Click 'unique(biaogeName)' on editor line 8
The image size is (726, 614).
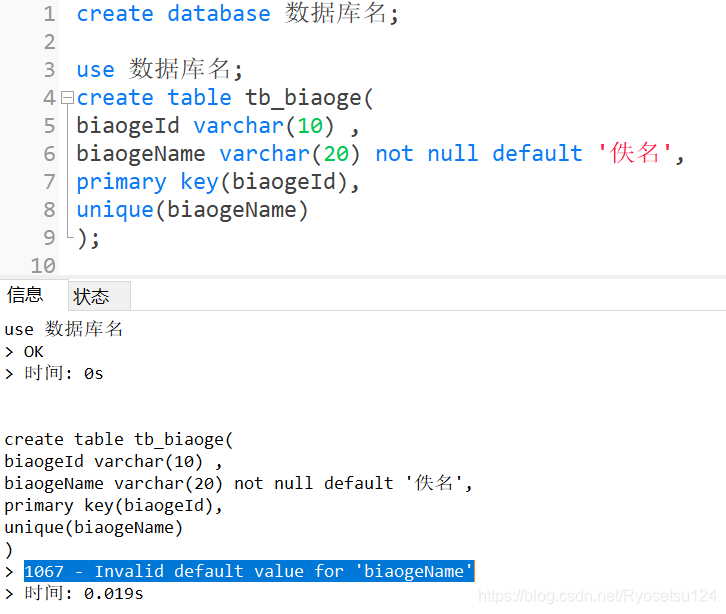tap(192, 210)
